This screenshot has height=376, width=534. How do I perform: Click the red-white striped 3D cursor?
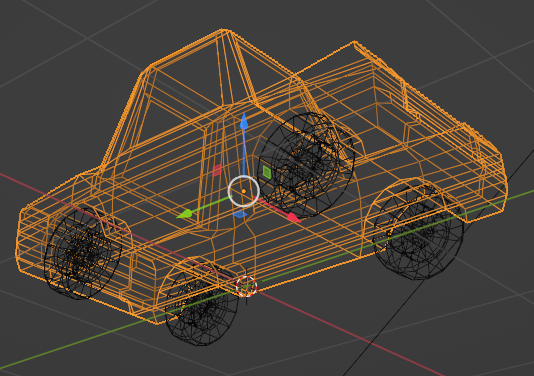click(246, 286)
